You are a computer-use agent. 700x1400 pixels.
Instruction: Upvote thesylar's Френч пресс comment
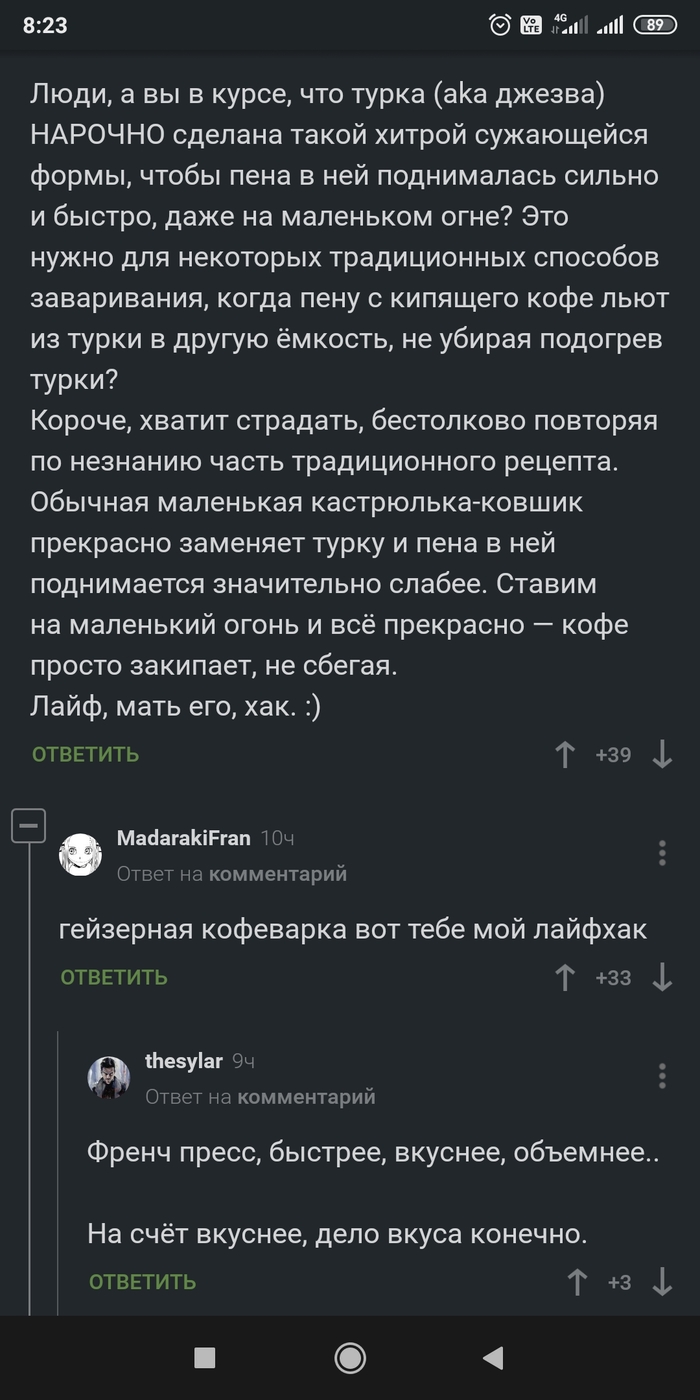point(577,1281)
